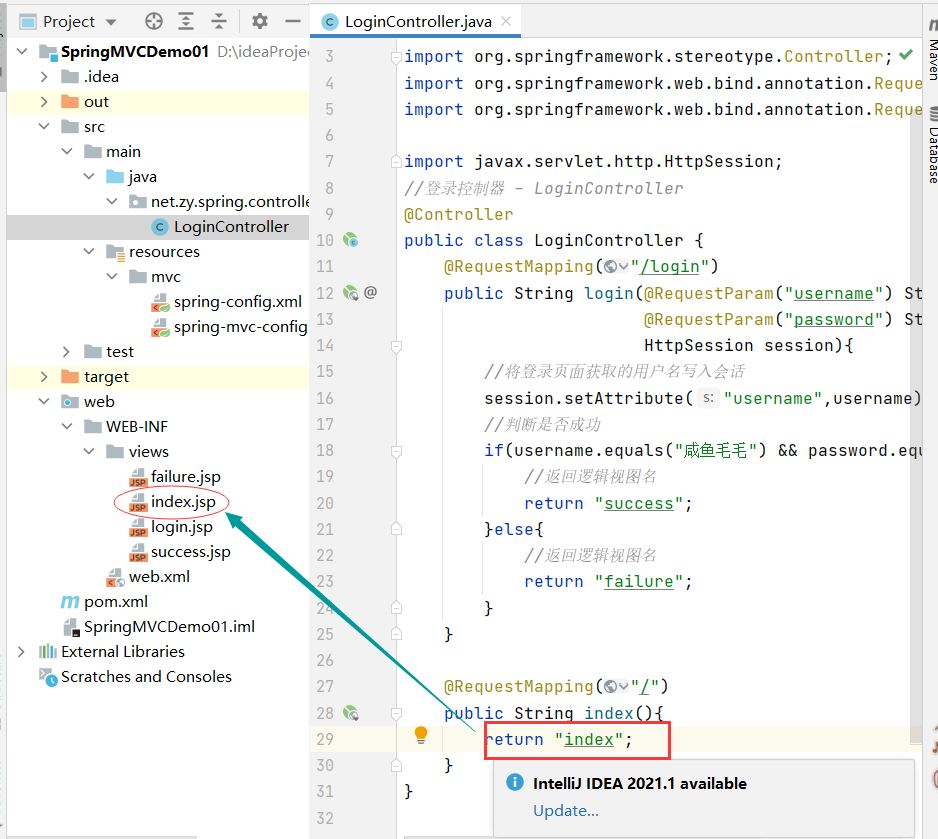Click the notification info icon
938x839 pixels.
[x=514, y=782]
